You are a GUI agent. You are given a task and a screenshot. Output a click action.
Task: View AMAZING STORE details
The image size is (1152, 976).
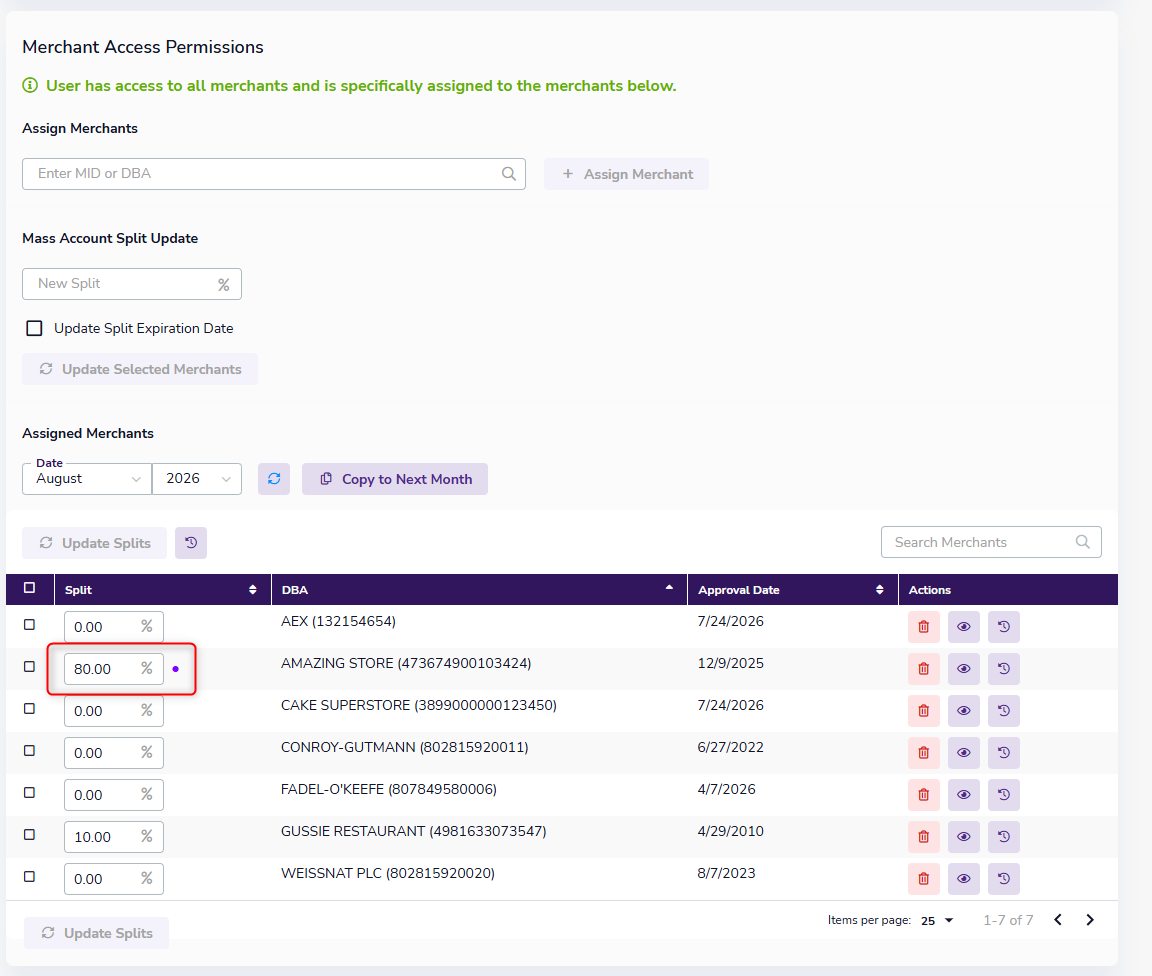tap(963, 669)
